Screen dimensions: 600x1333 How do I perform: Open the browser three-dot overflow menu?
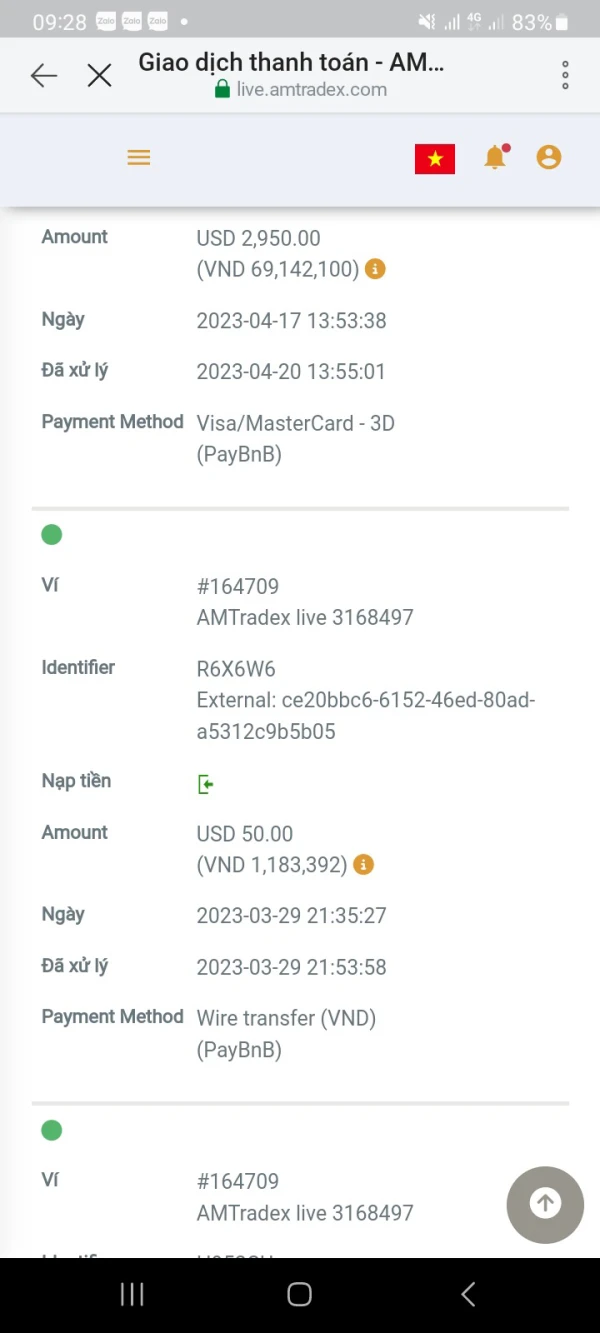(x=565, y=75)
